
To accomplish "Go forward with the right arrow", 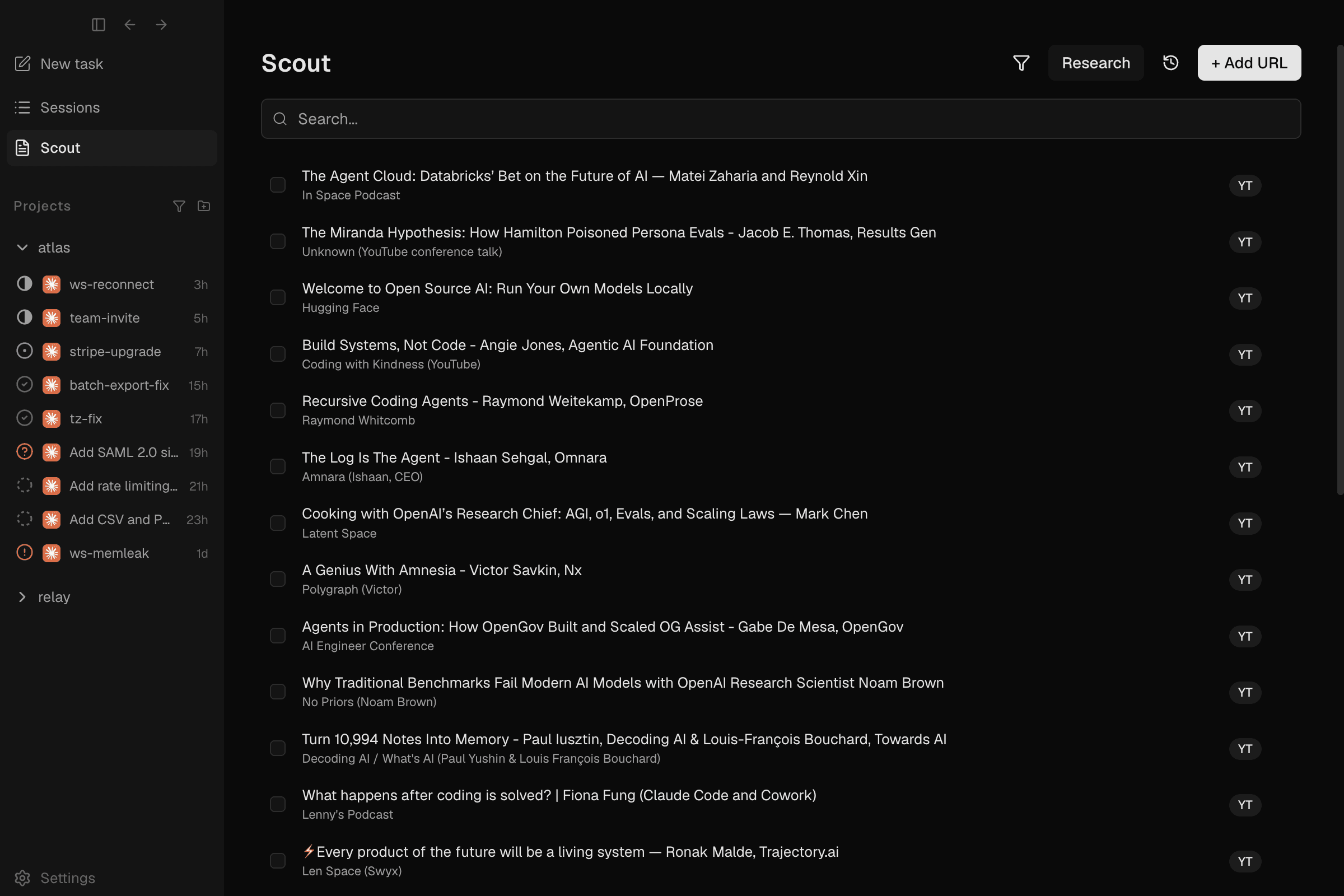I will coord(161,25).
